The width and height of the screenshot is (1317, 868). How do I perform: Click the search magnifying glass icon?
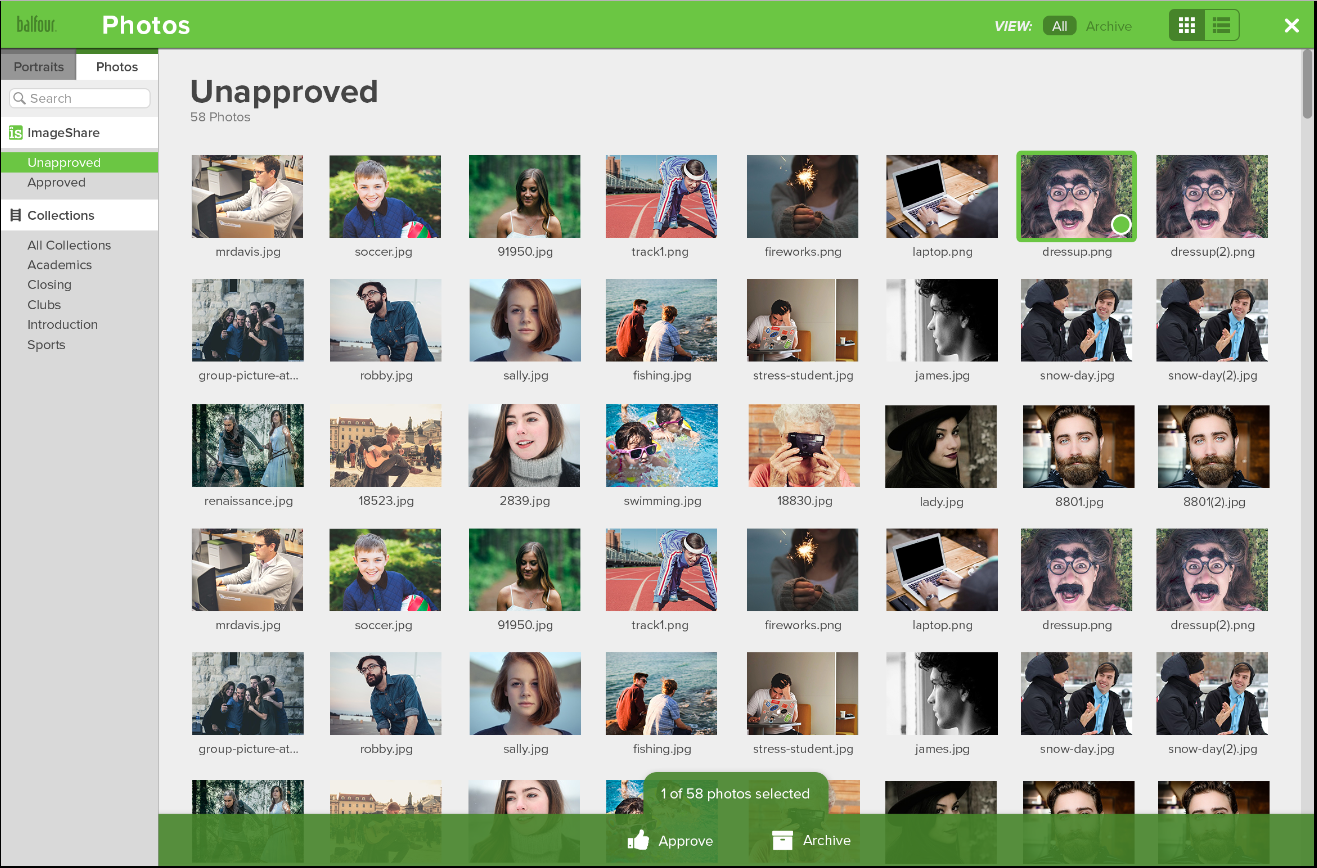point(19,98)
